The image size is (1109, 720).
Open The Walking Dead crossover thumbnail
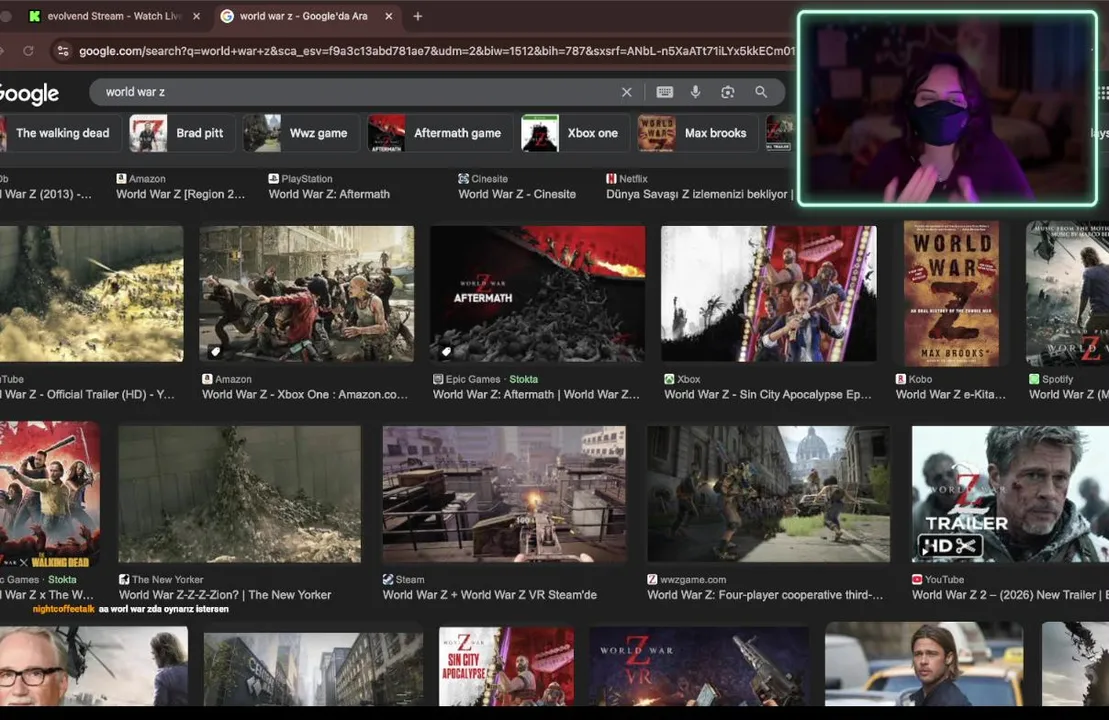tap(50, 494)
